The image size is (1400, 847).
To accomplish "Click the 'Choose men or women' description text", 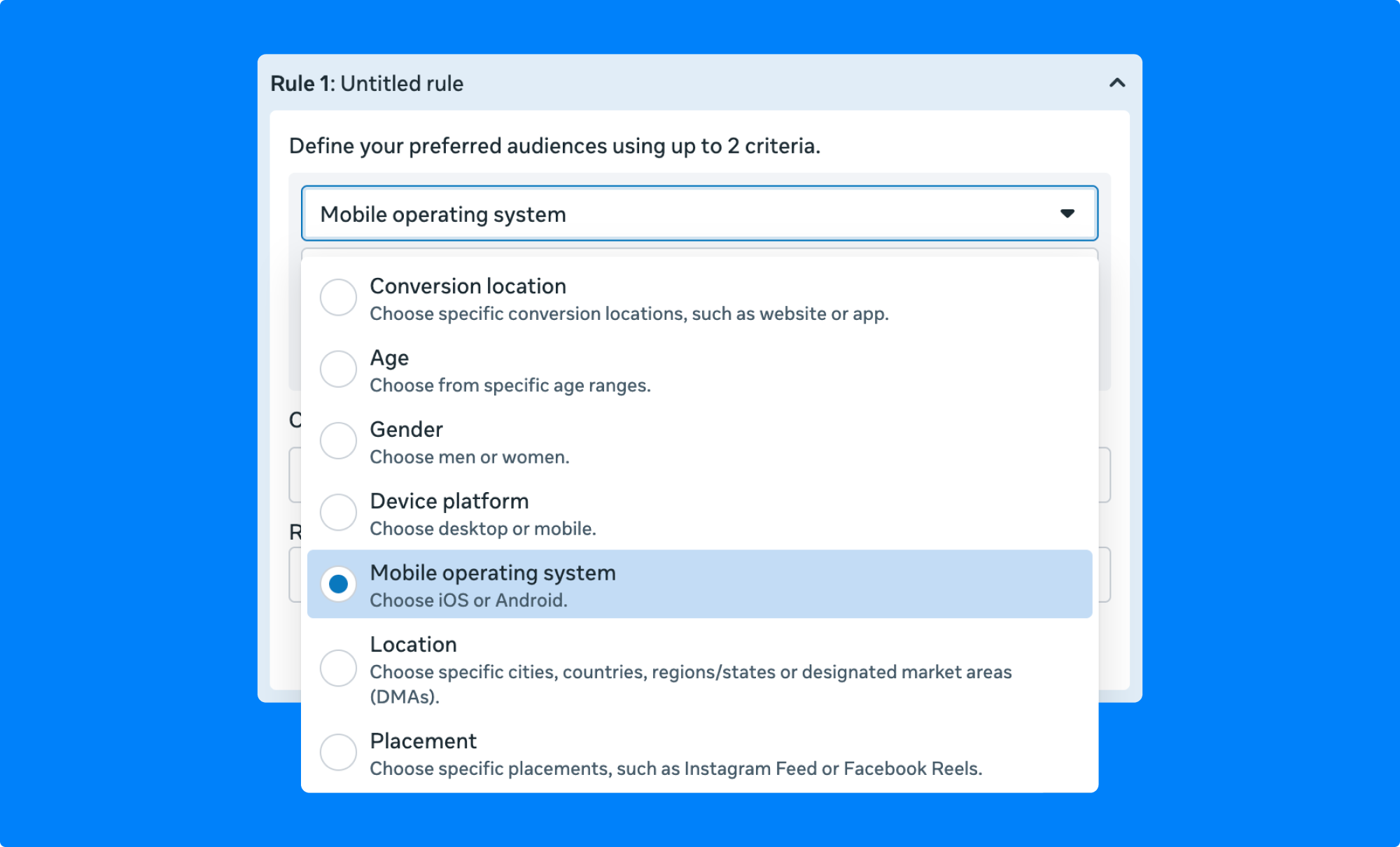I will pyautogui.click(x=469, y=457).
